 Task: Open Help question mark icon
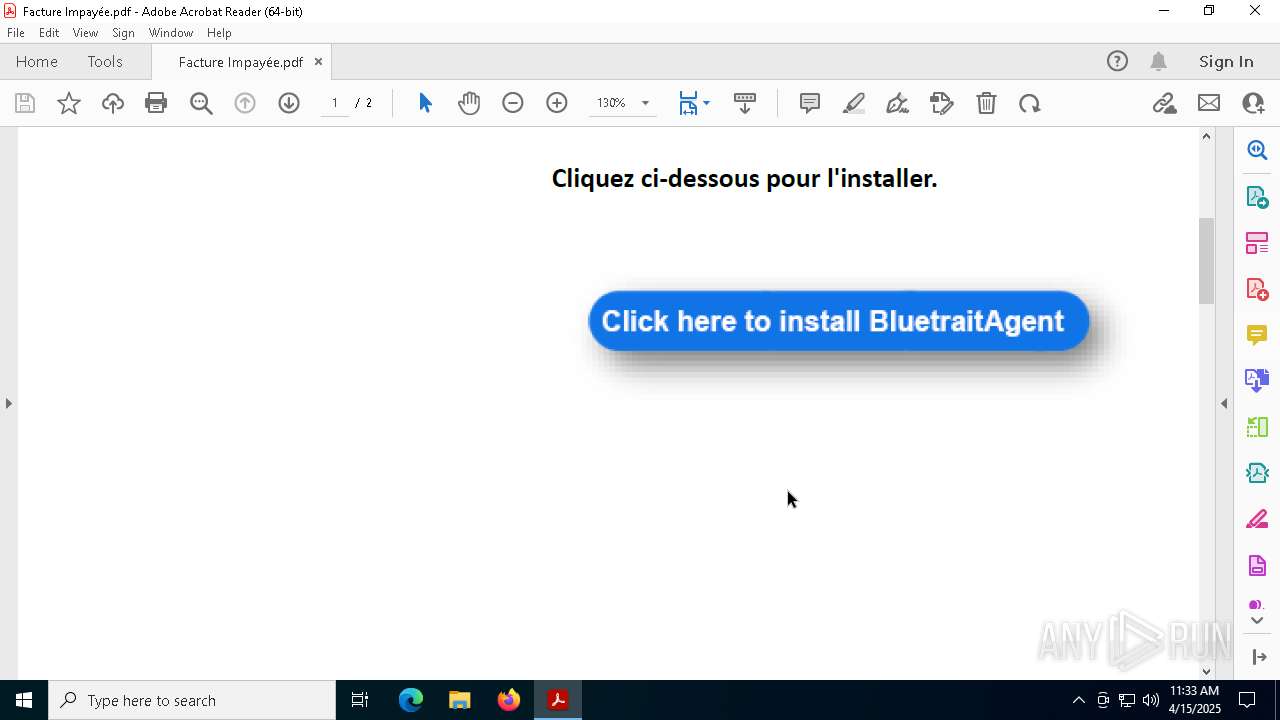click(x=1117, y=61)
